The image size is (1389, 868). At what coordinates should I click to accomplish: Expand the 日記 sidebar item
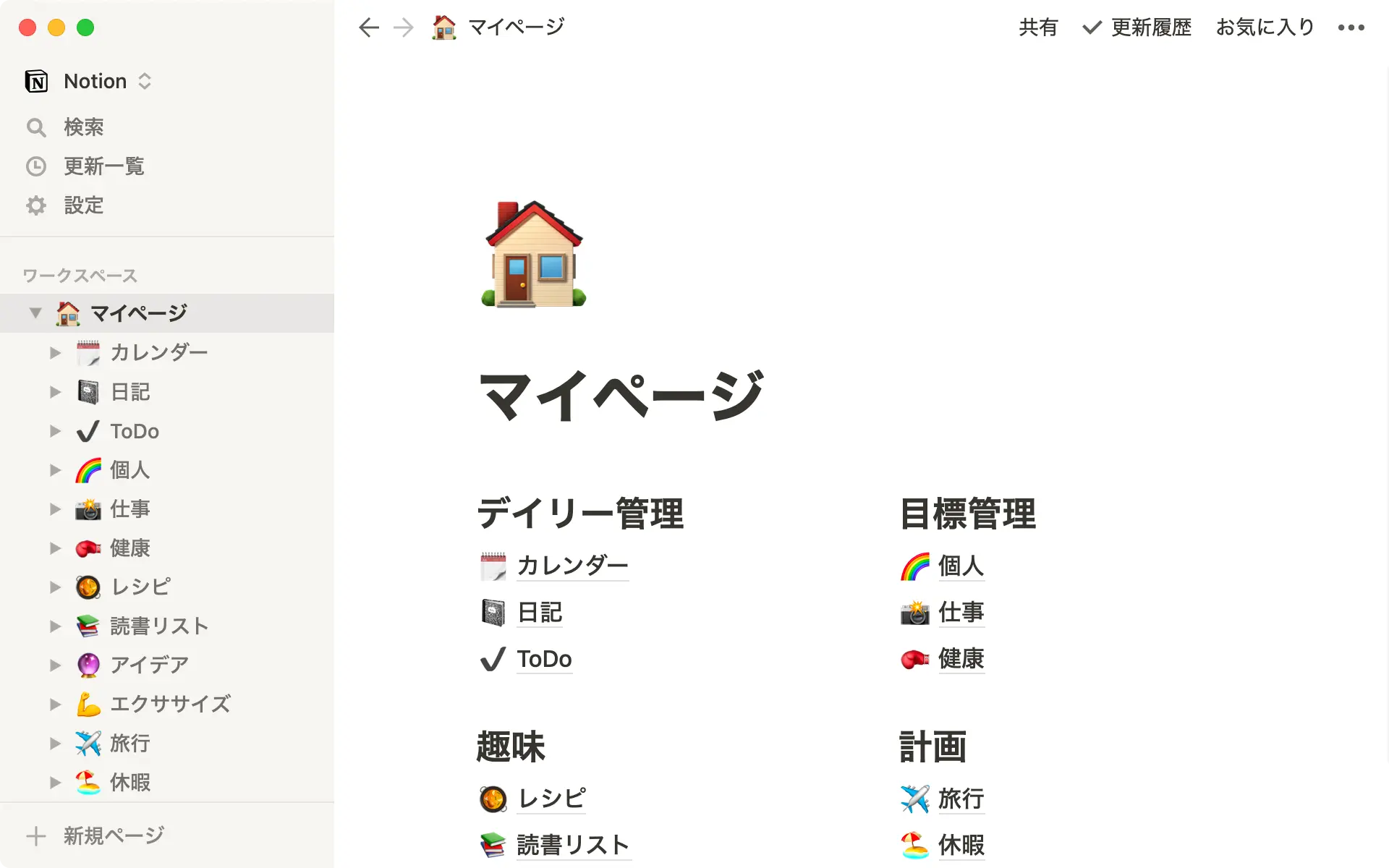[56, 391]
